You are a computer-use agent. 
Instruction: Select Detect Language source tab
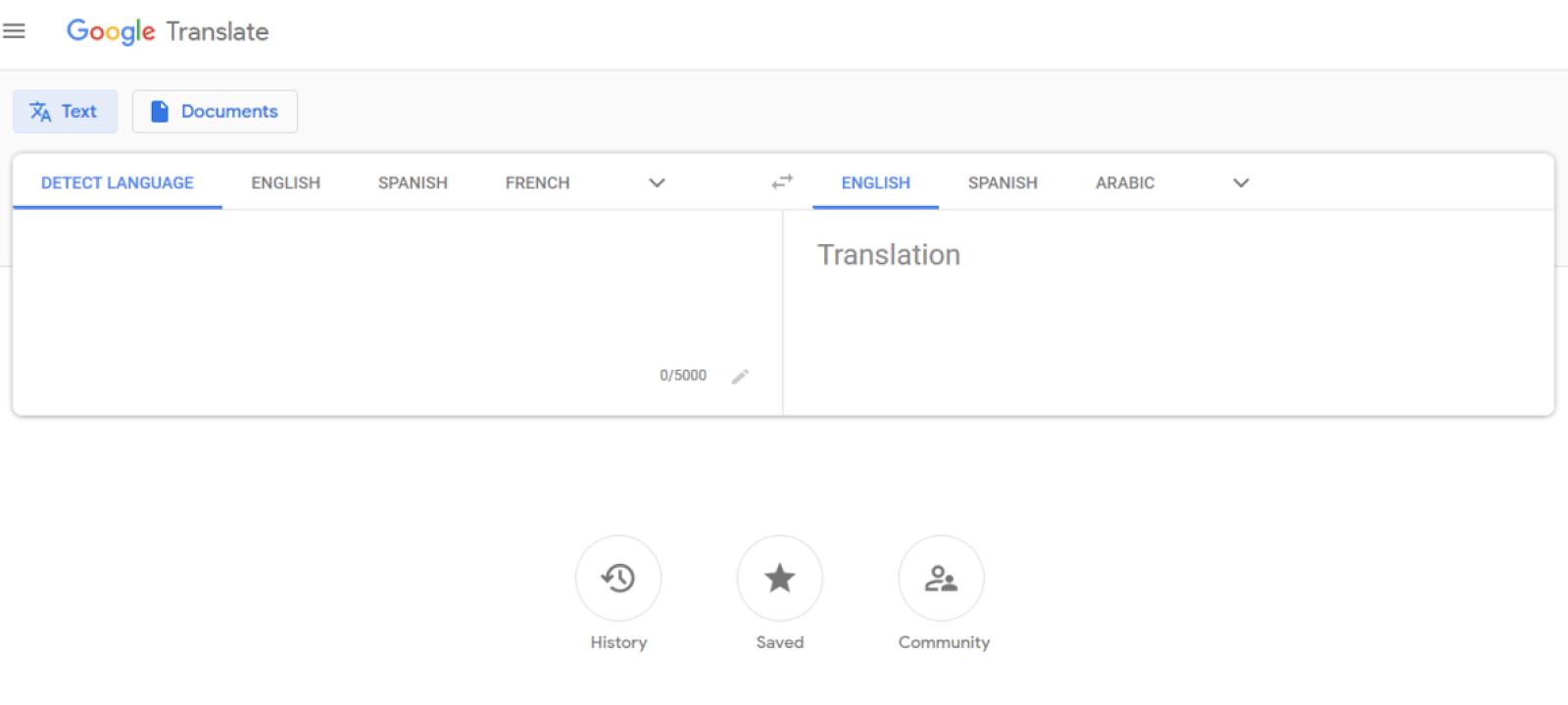[x=118, y=183]
